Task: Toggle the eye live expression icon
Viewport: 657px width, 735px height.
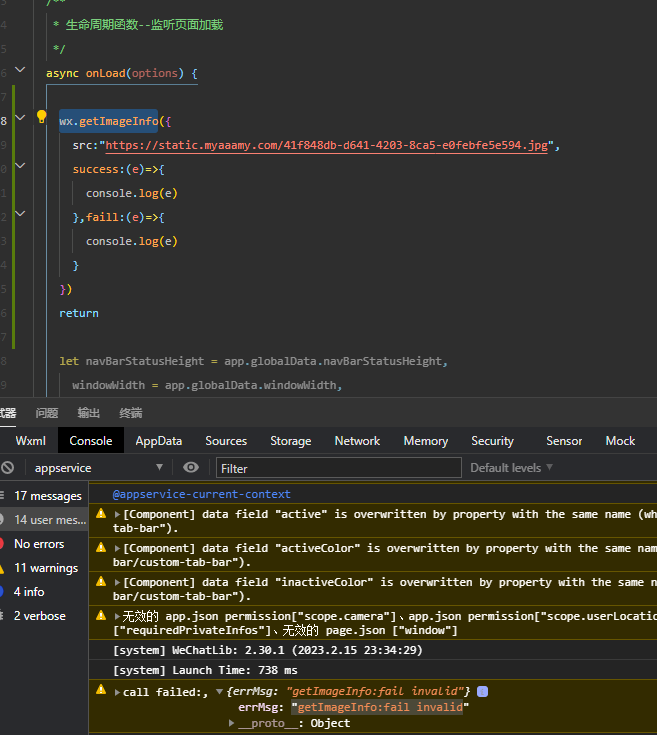Action: pyautogui.click(x=191, y=467)
